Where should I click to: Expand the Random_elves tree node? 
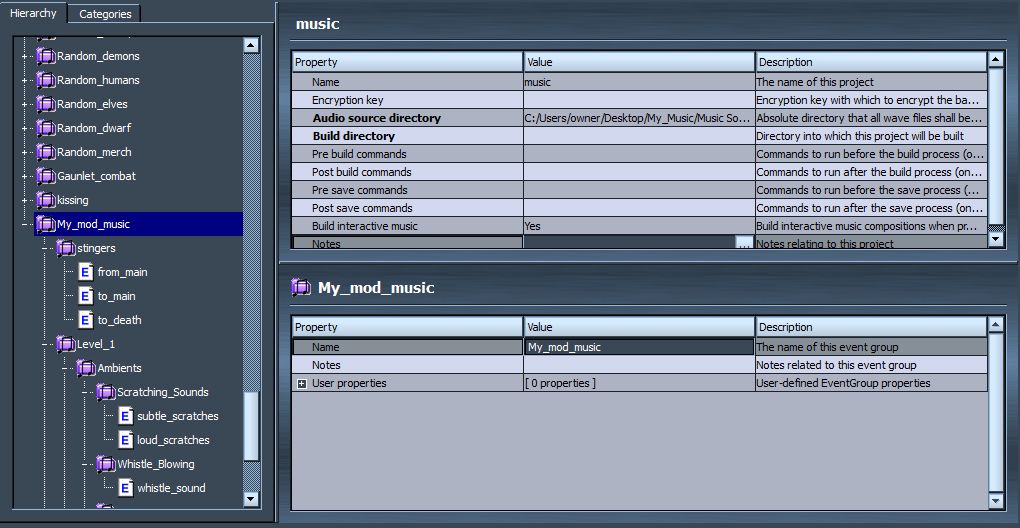tap(25, 104)
